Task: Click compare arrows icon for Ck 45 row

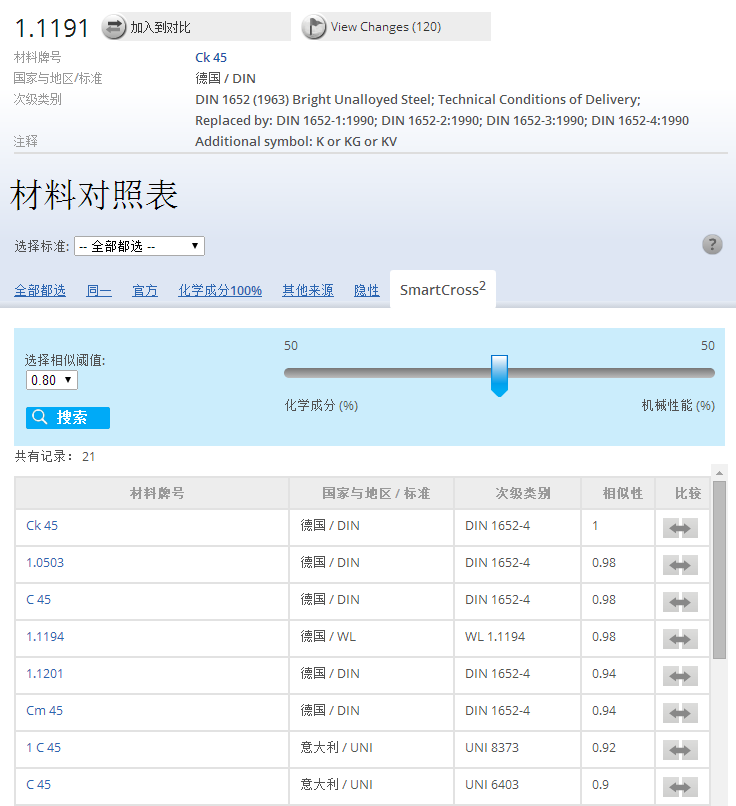Action: click(680, 529)
